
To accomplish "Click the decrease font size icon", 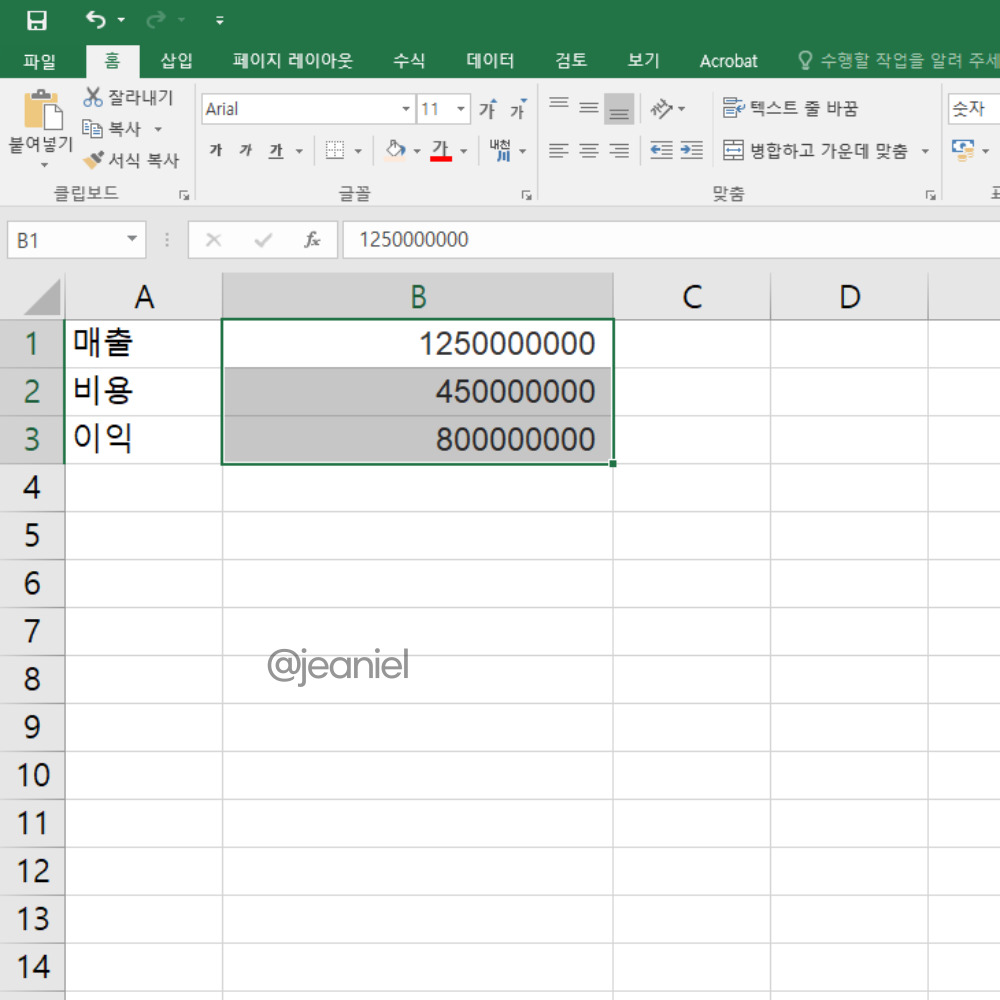I will click(x=518, y=109).
